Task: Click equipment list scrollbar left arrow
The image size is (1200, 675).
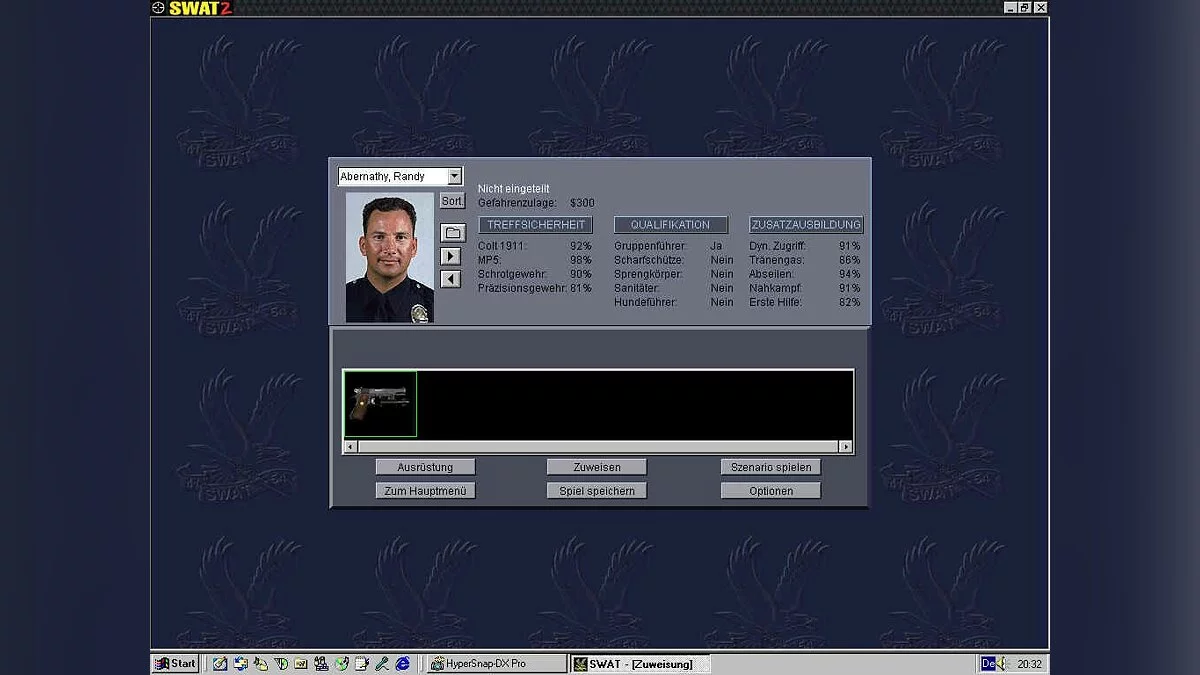Action: (x=351, y=447)
